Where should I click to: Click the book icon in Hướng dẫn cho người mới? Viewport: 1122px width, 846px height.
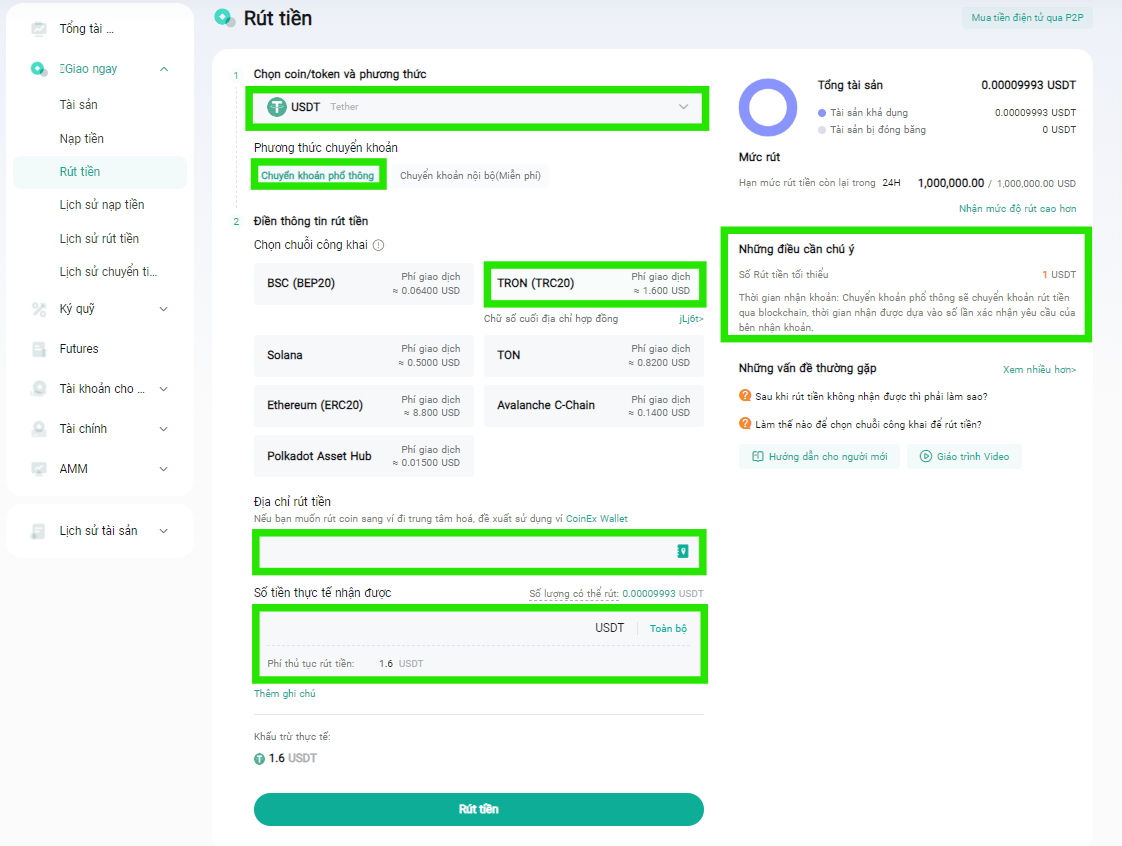click(x=758, y=457)
